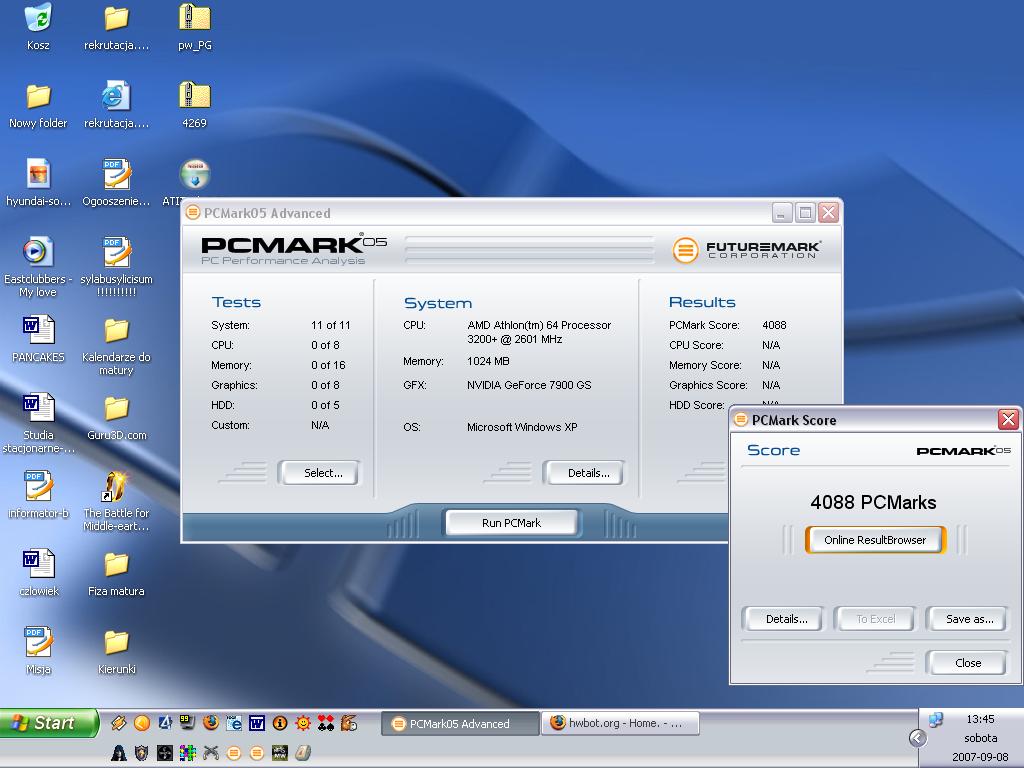This screenshot has width=1024, height=768.
Task: Click the '11 of 11' System tests value
Action: pos(330,325)
